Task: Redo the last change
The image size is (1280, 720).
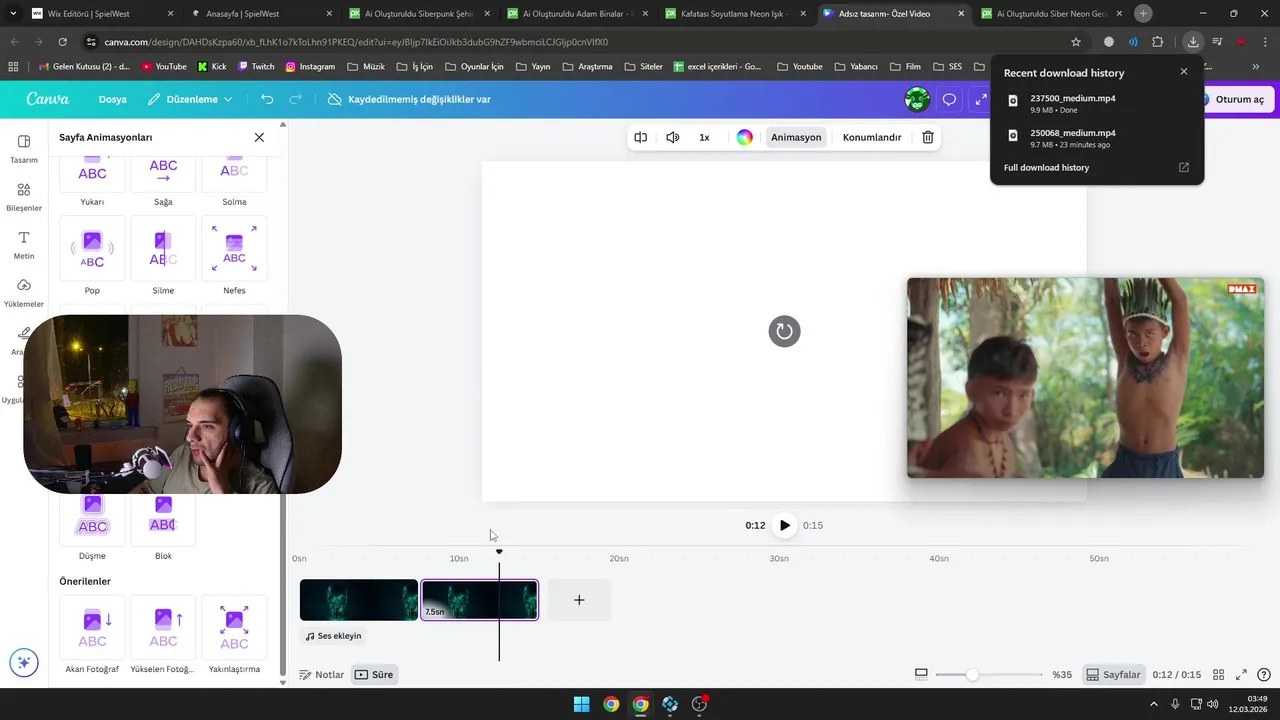Action: click(x=295, y=99)
